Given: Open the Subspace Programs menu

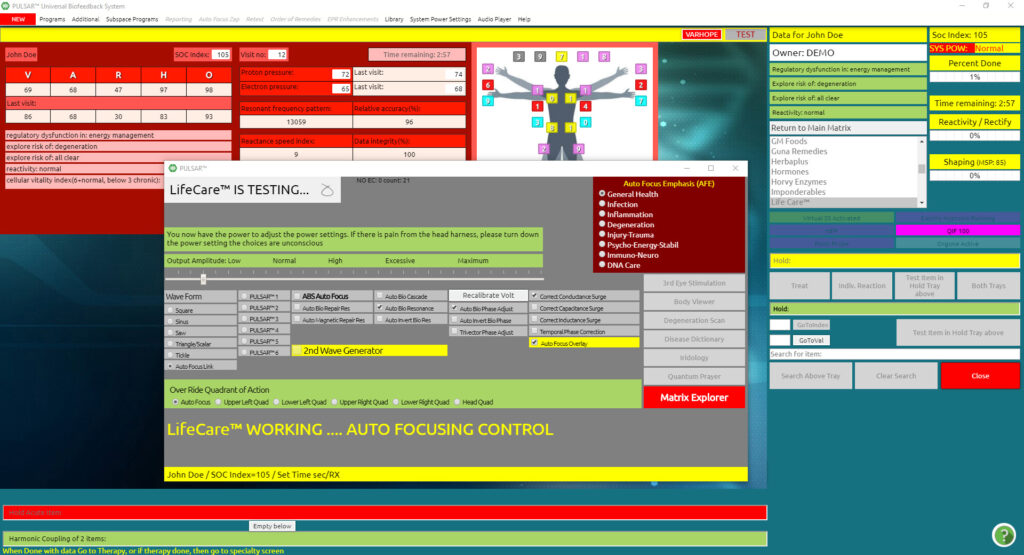Looking at the screenshot, I should pyautogui.click(x=131, y=19).
